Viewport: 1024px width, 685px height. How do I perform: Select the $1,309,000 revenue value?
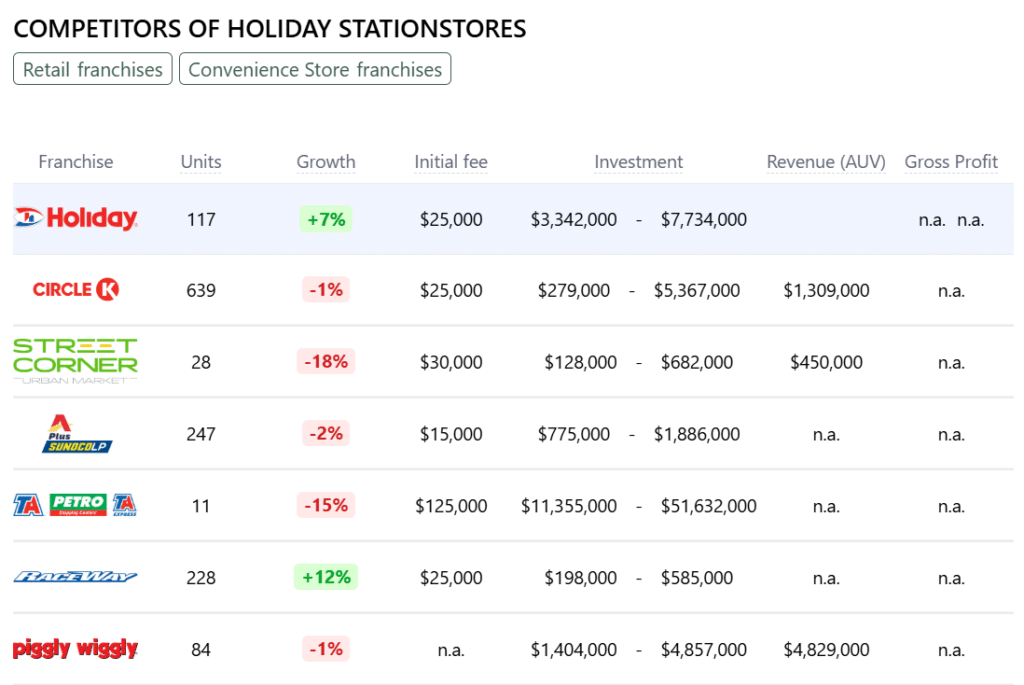[826, 290]
